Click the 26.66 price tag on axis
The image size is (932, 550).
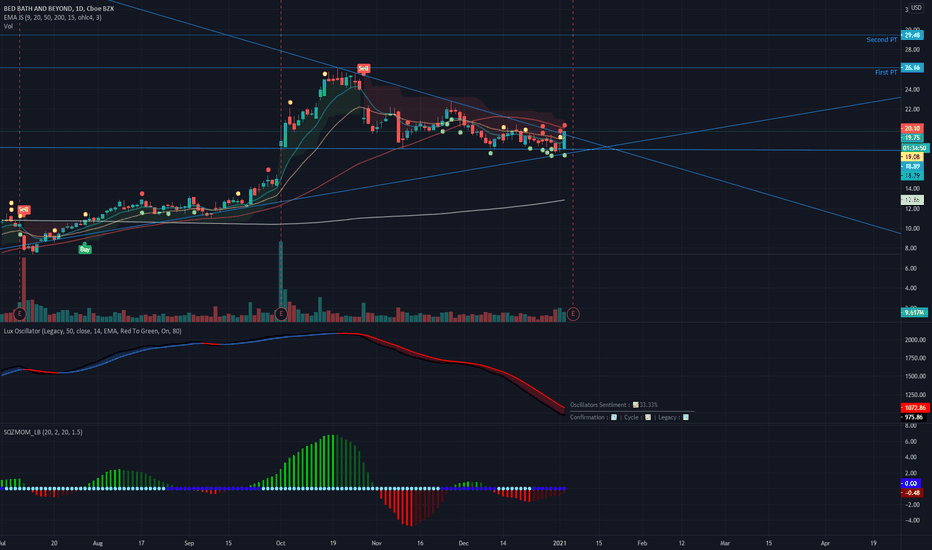click(x=912, y=68)
